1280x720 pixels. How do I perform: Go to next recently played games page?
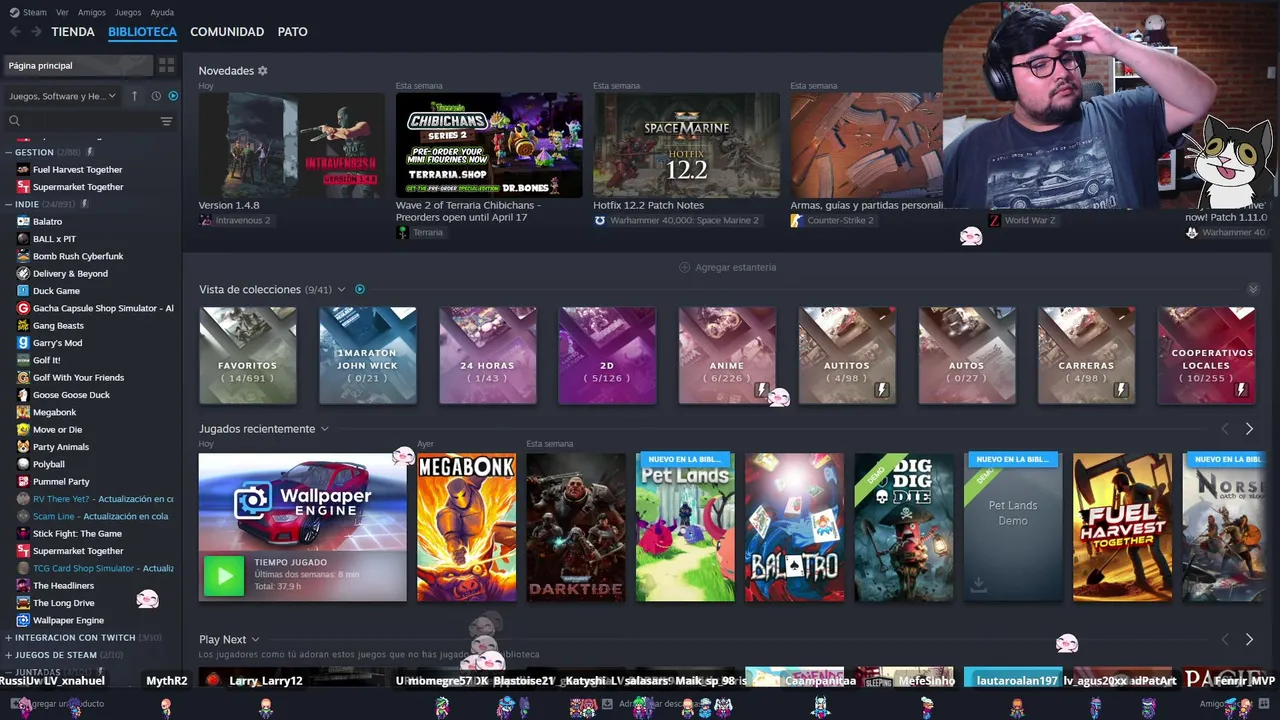click(x=1249, y=429)
